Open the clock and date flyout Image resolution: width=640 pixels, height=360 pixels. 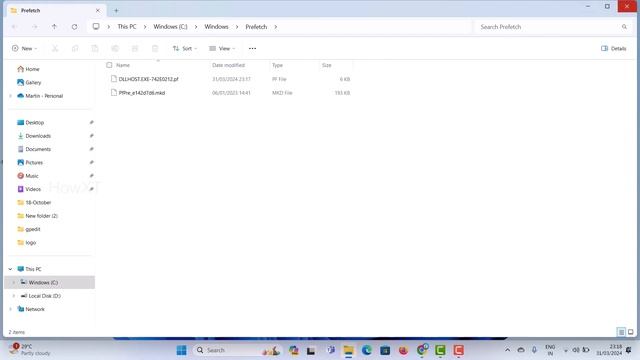(x=609, y=350)
